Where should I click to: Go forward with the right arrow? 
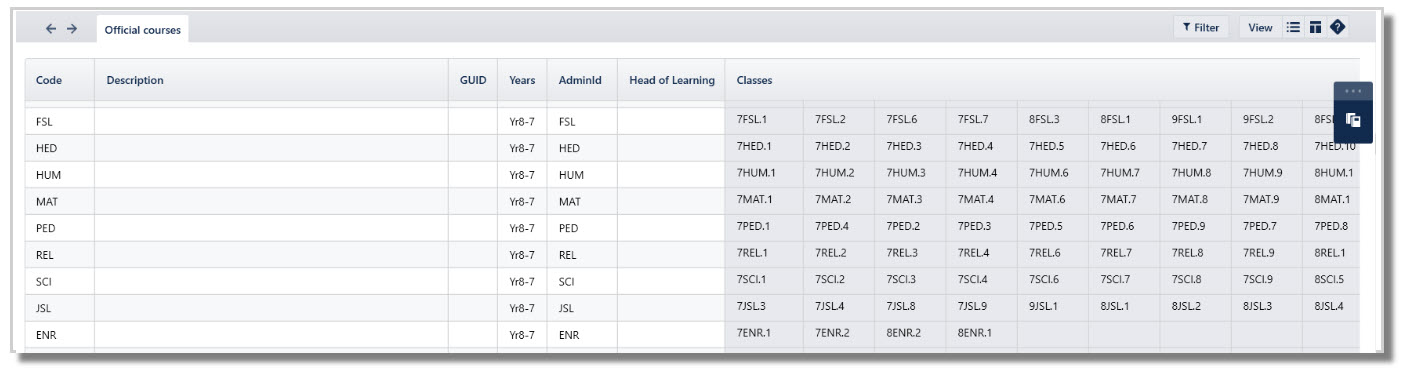point(72,29)
